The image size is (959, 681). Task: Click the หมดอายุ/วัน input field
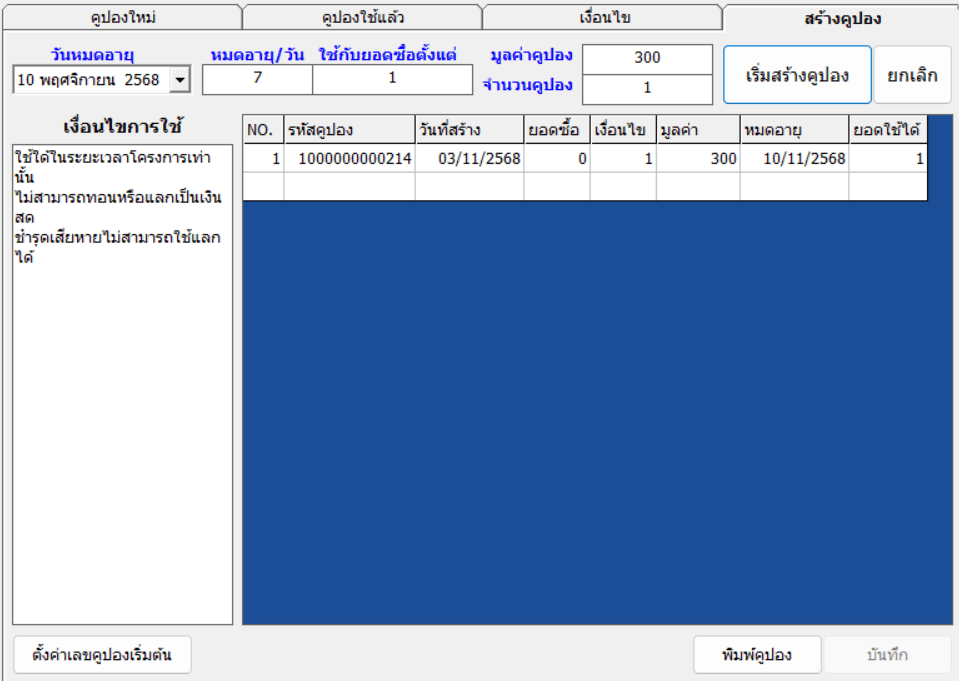click(x=257, y=79)
